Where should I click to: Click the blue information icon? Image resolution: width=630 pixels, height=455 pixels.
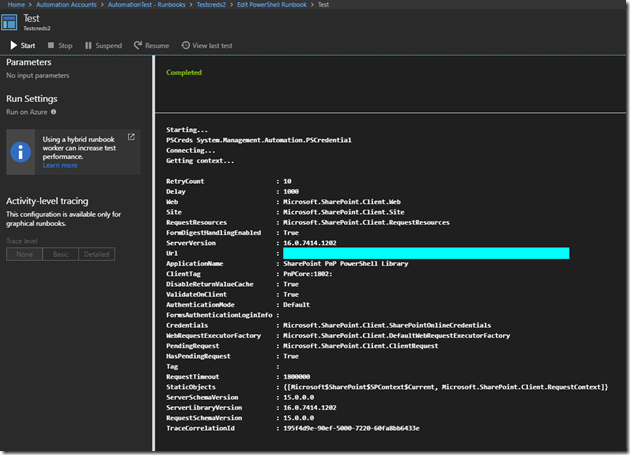click(23, 150)
